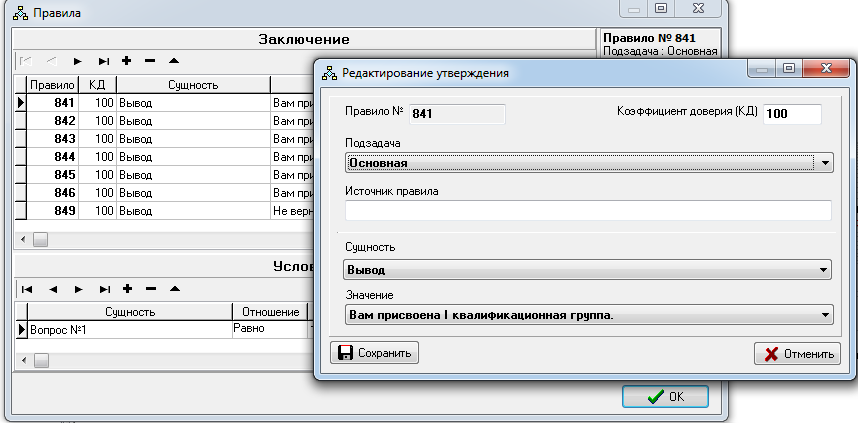The width and height of the screenshot is (858, 423).
Task: Click the Коэффициент доверия field with 100
Action: (x=792, y=114)
